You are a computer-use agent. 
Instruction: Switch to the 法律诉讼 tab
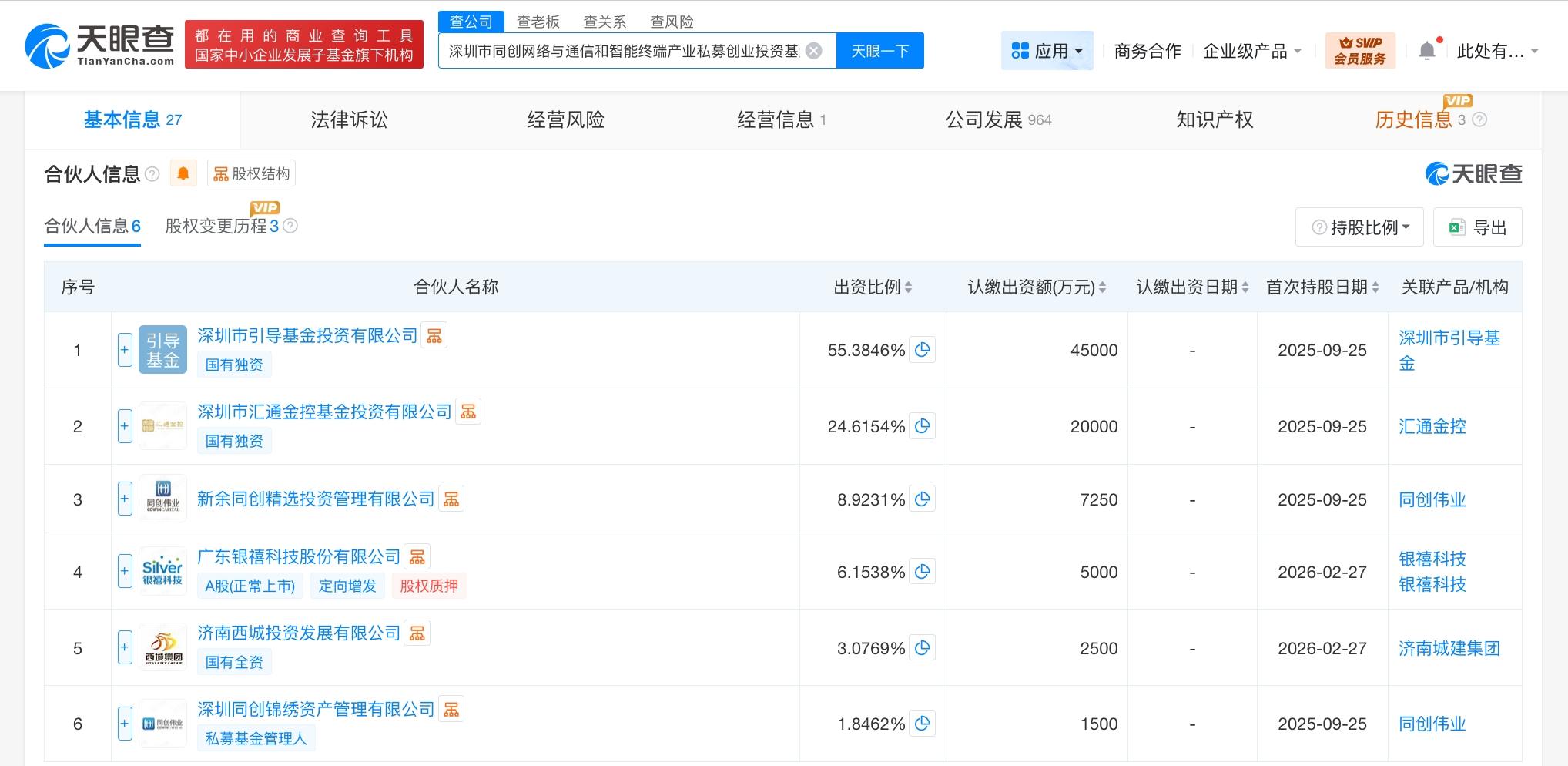tap(349, 119)
